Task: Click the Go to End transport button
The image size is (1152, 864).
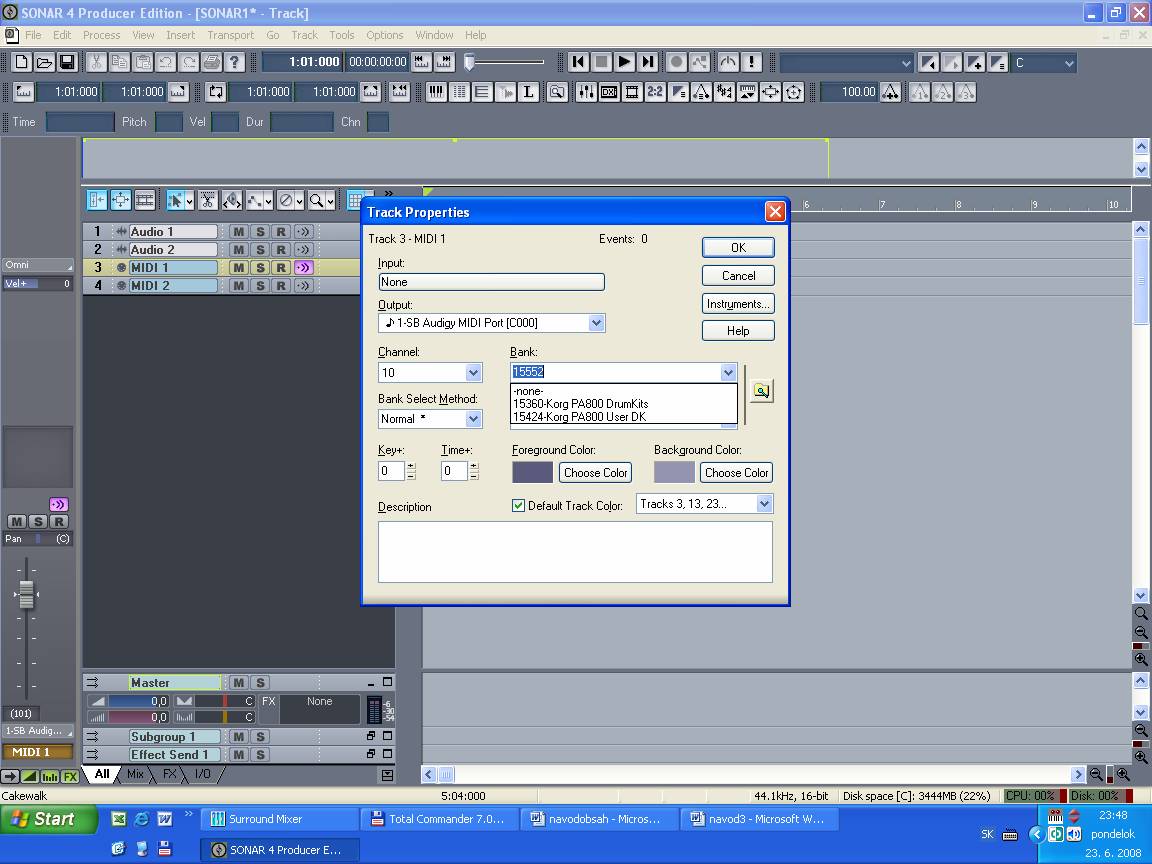Action: point(647,62)
